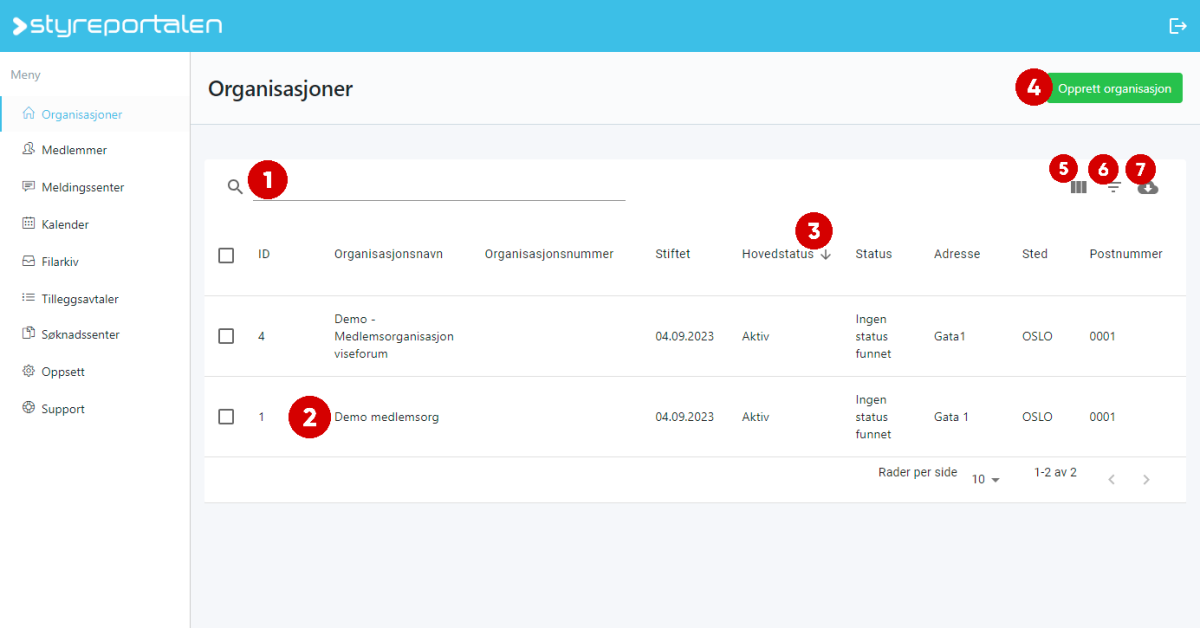Click the logout icon in the header
Screen dimensions: 1200x628
click(x=1177, y=26)
